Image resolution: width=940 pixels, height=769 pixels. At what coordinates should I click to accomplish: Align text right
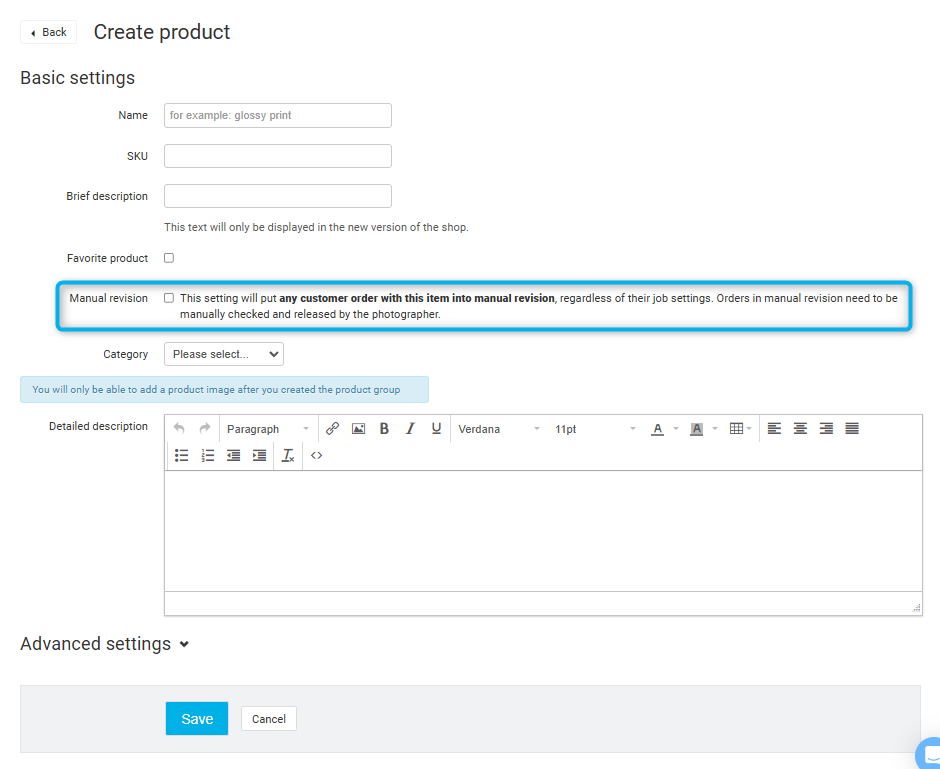tap(826, 429)
